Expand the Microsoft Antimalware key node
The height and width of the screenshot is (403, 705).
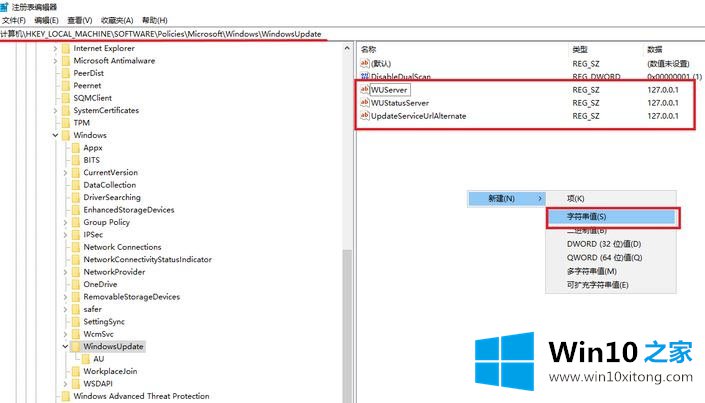tap(55, 60)
